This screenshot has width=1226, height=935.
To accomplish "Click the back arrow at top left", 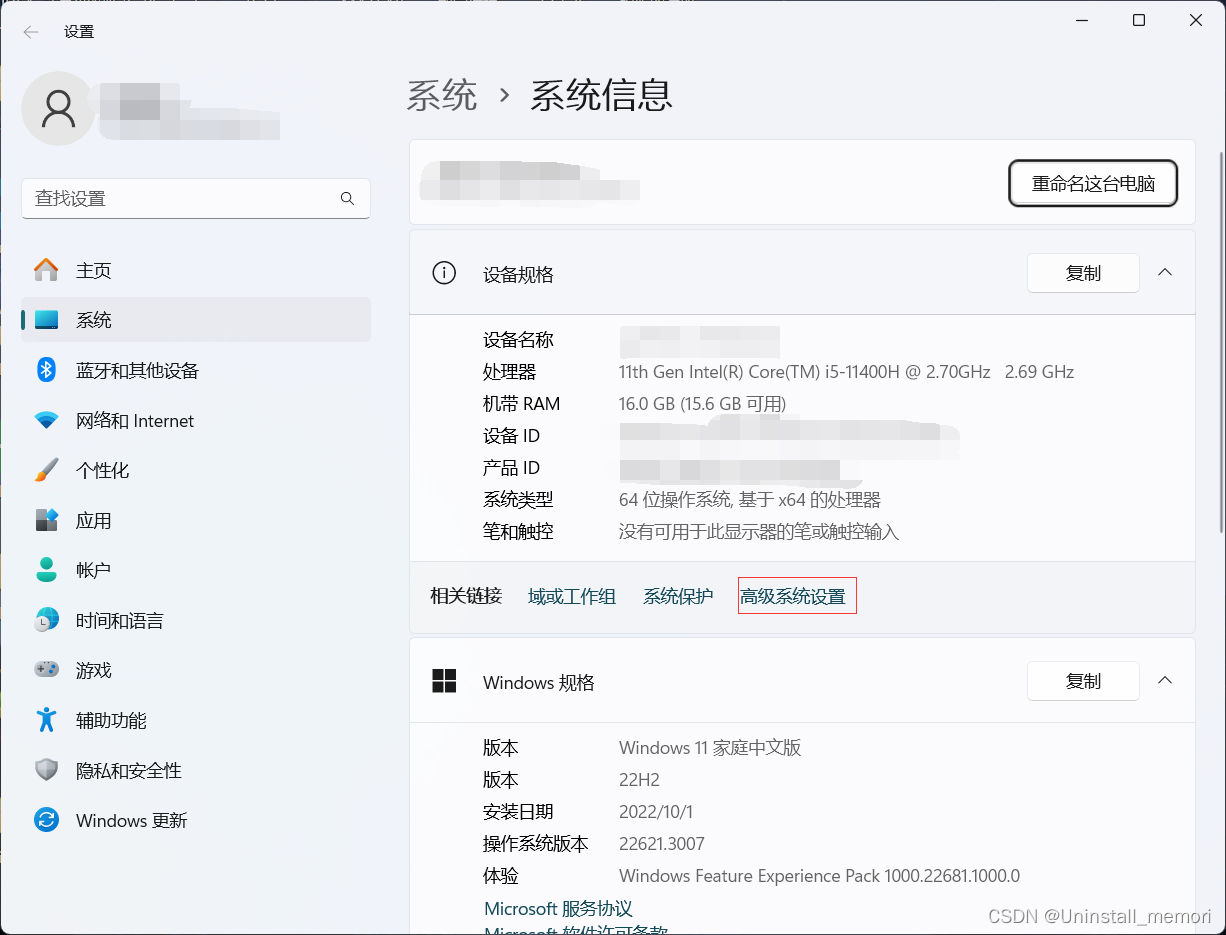I will 30,31.
